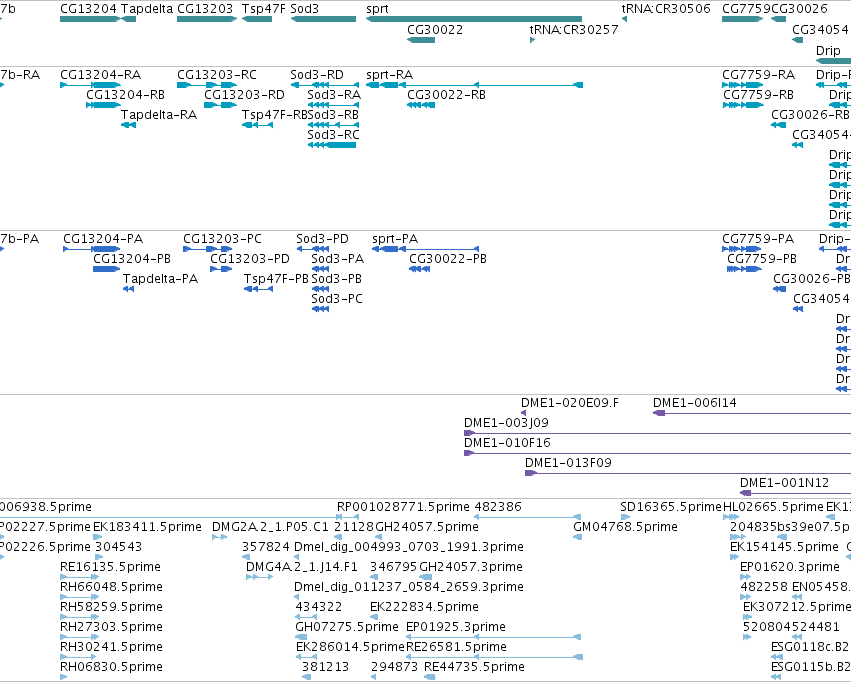Image resolution: width=851 pixels, height=682 pixels.
Task: Select the 304543 feature label
Action: click(x=119, y=547)
